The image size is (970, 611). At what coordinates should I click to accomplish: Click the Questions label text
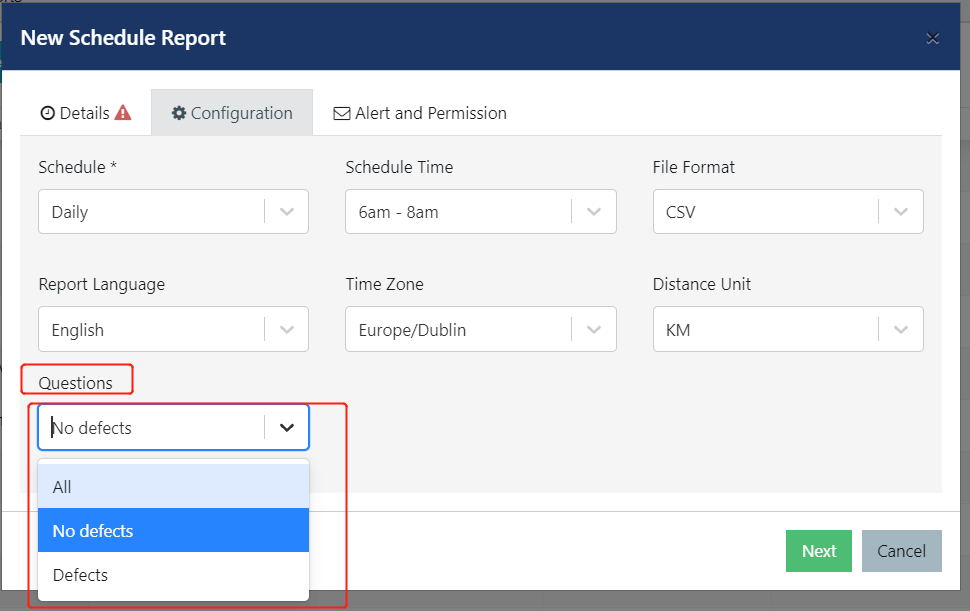[75, 383]
